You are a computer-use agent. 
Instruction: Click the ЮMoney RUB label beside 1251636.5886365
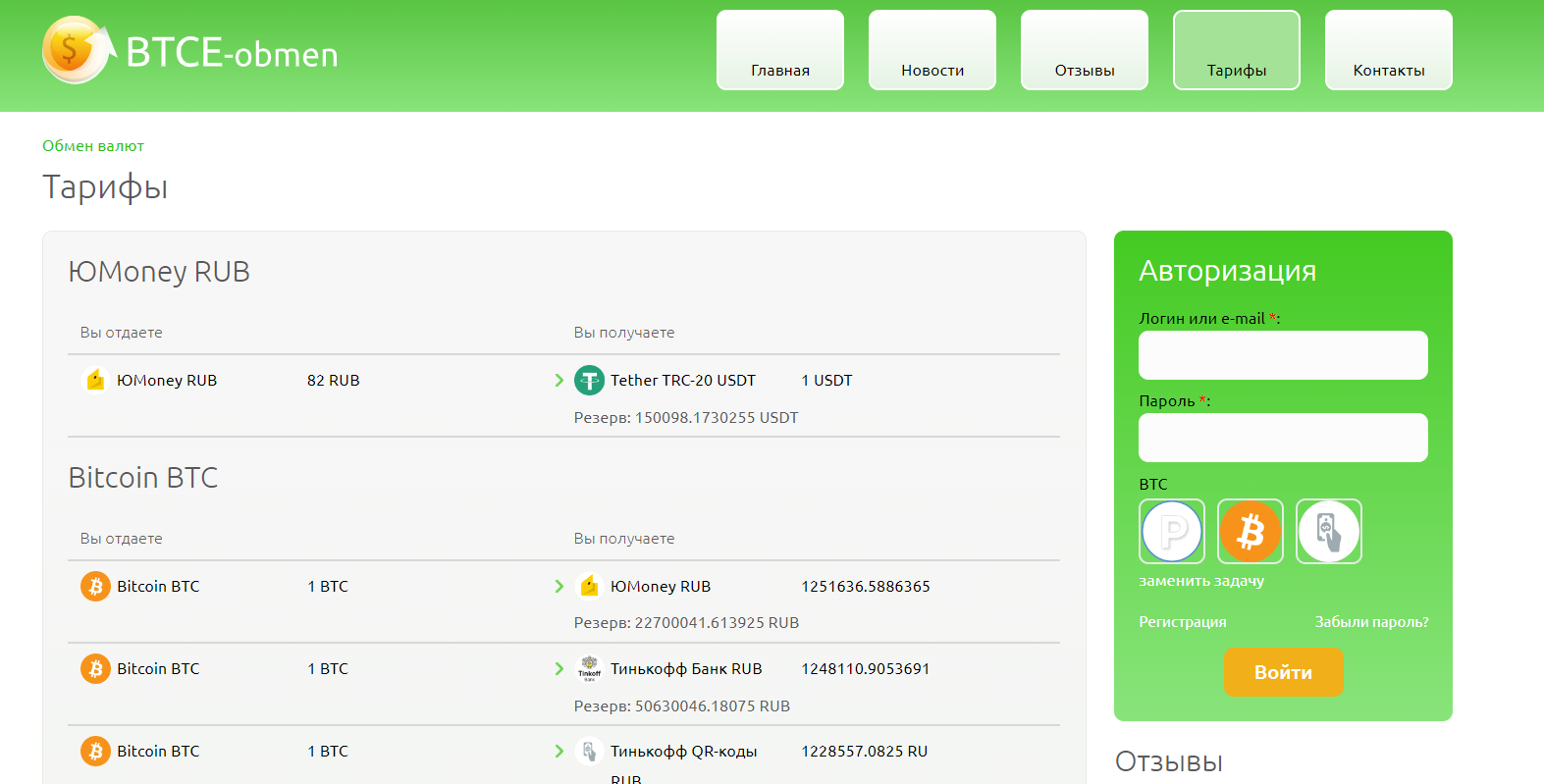click(661, 586)
